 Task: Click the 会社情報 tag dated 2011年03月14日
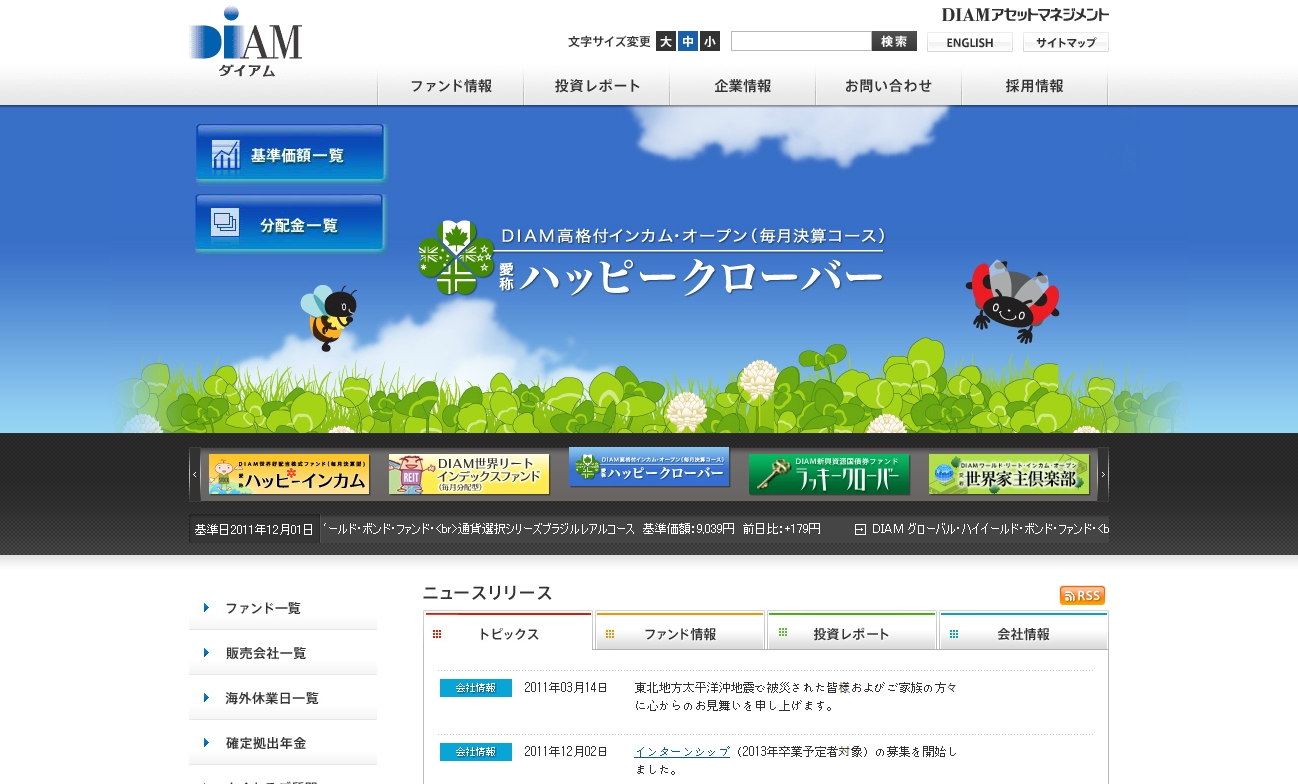coord(476,688)
